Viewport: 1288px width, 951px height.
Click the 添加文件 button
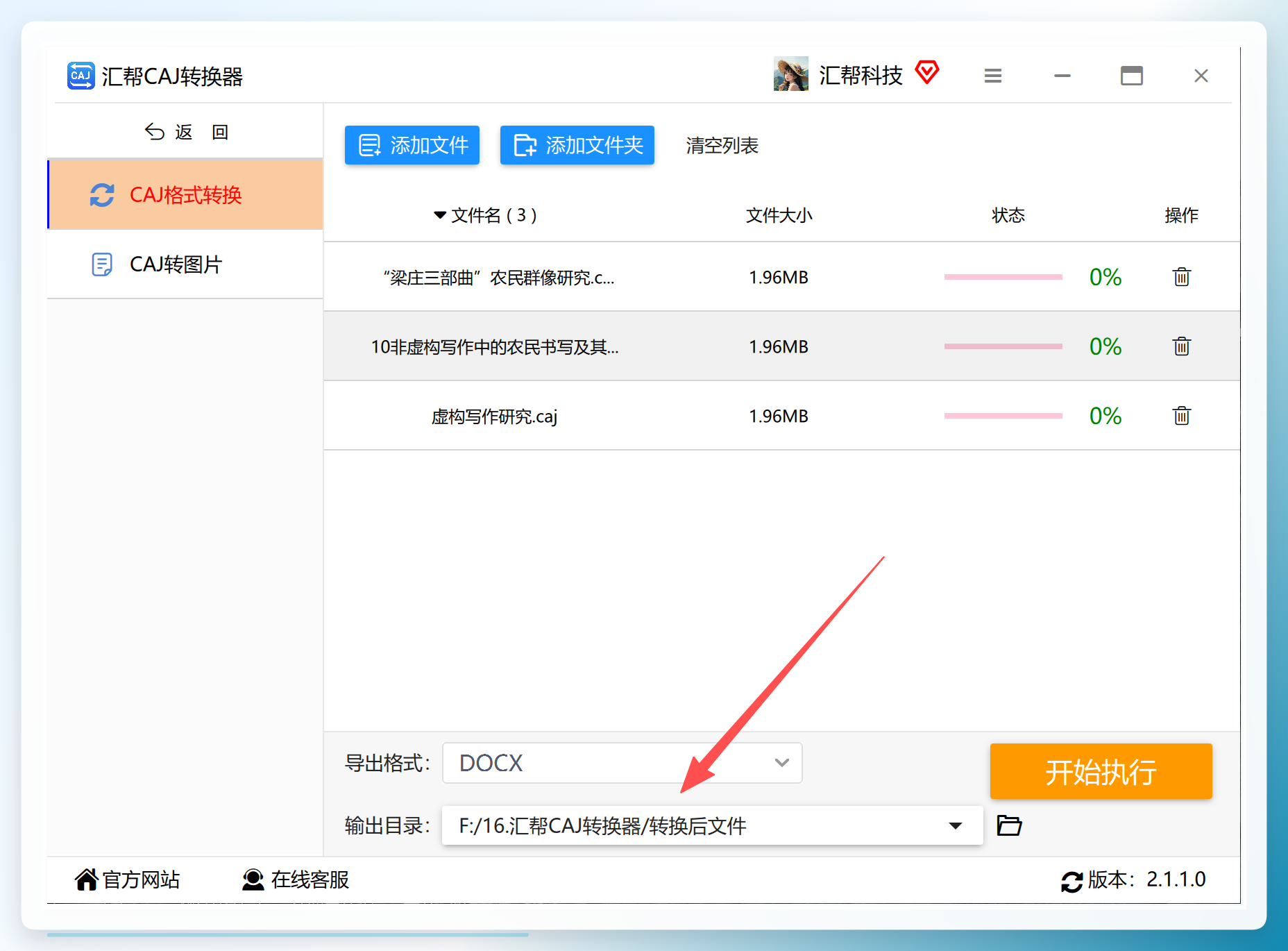[x=412, y=145]
